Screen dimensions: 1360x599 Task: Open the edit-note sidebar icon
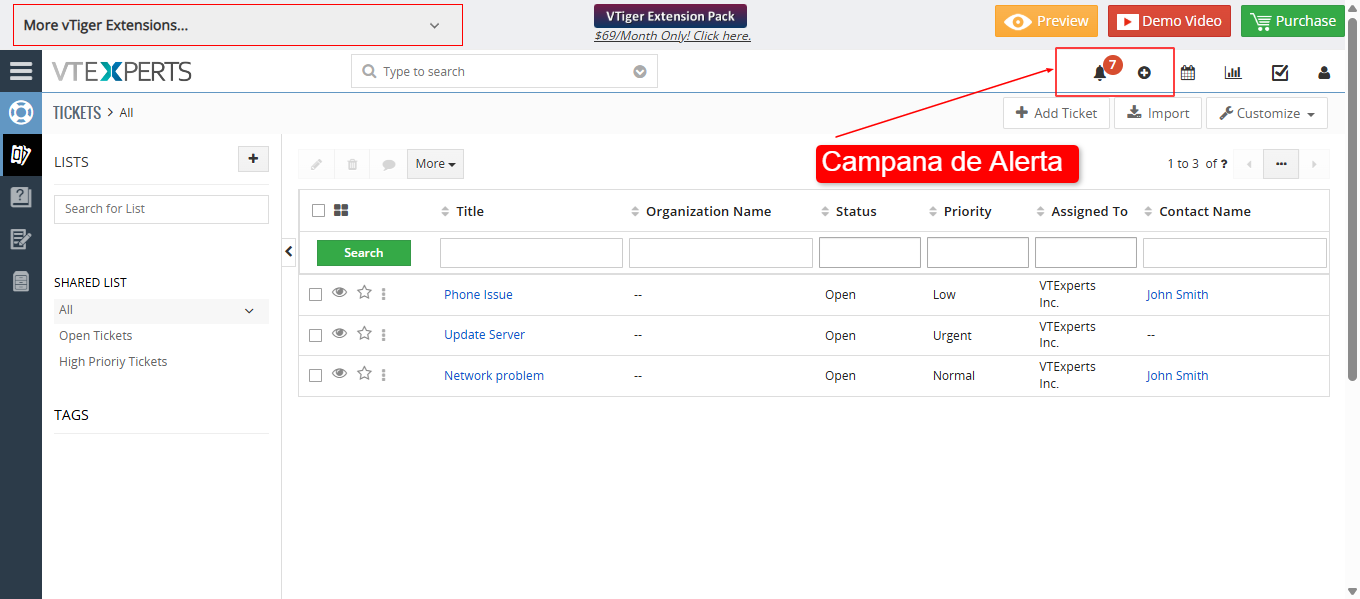21,239
